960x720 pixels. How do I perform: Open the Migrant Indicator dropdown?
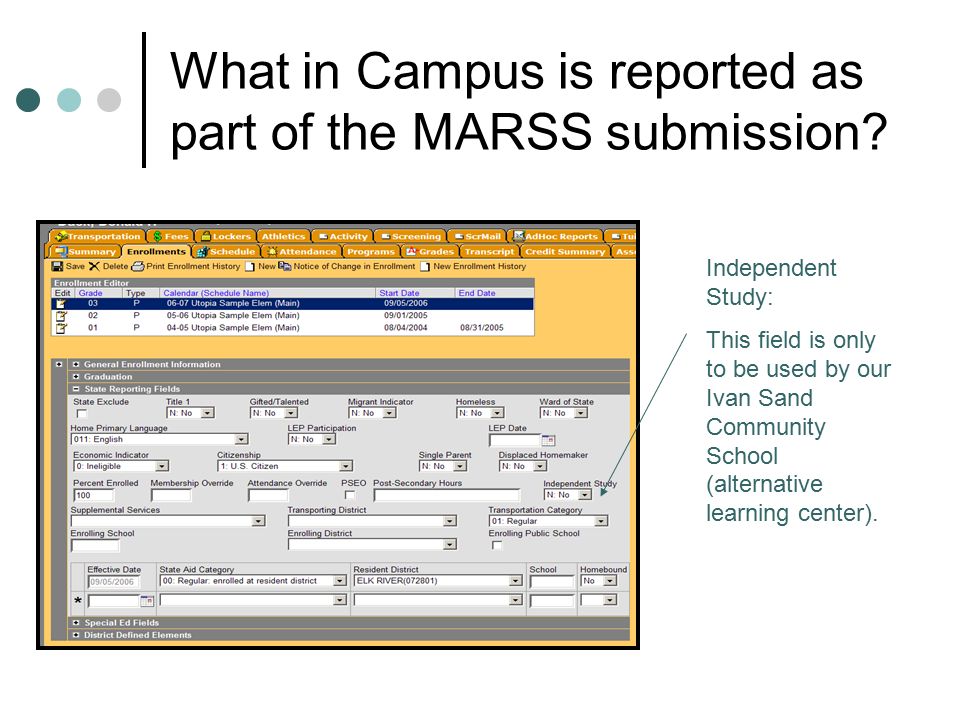point(389,413)
